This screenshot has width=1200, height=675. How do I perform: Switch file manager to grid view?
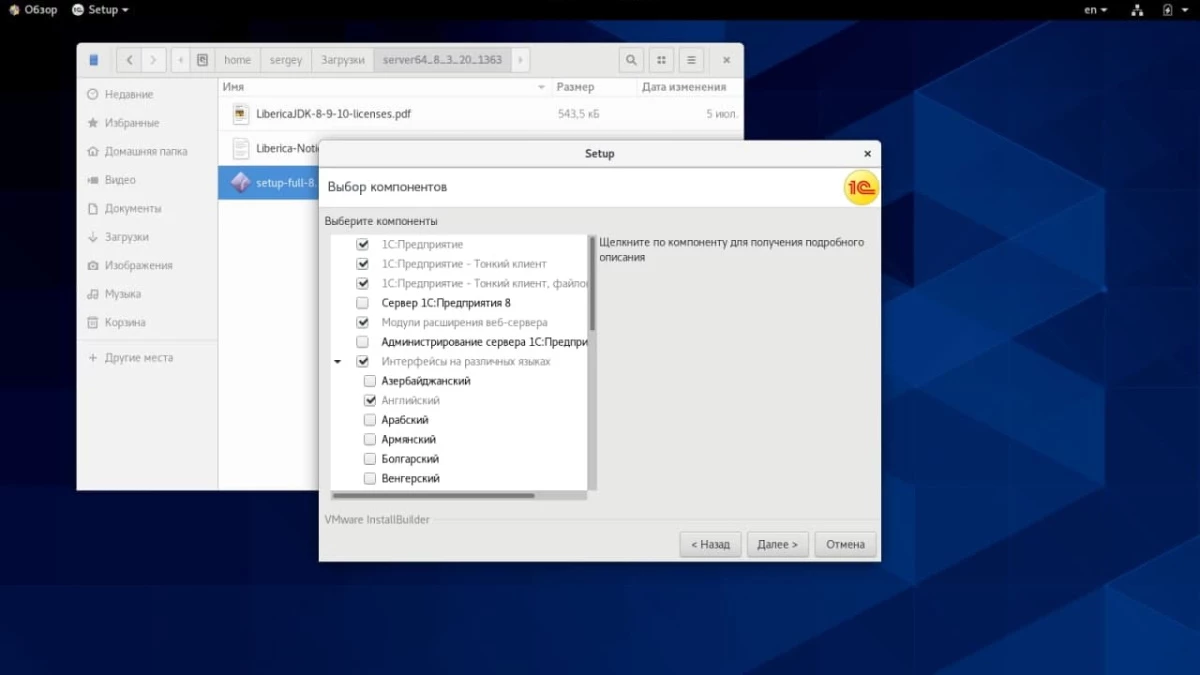[661, 60]
